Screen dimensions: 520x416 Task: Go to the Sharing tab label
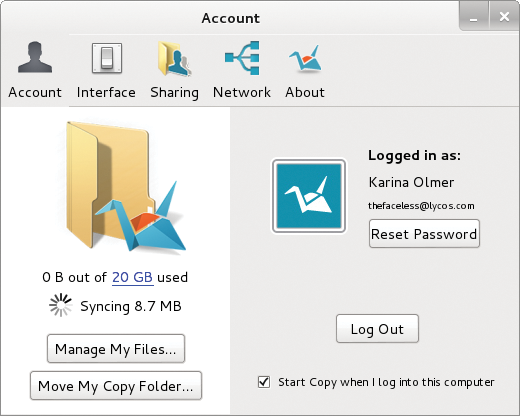(174, 93)
